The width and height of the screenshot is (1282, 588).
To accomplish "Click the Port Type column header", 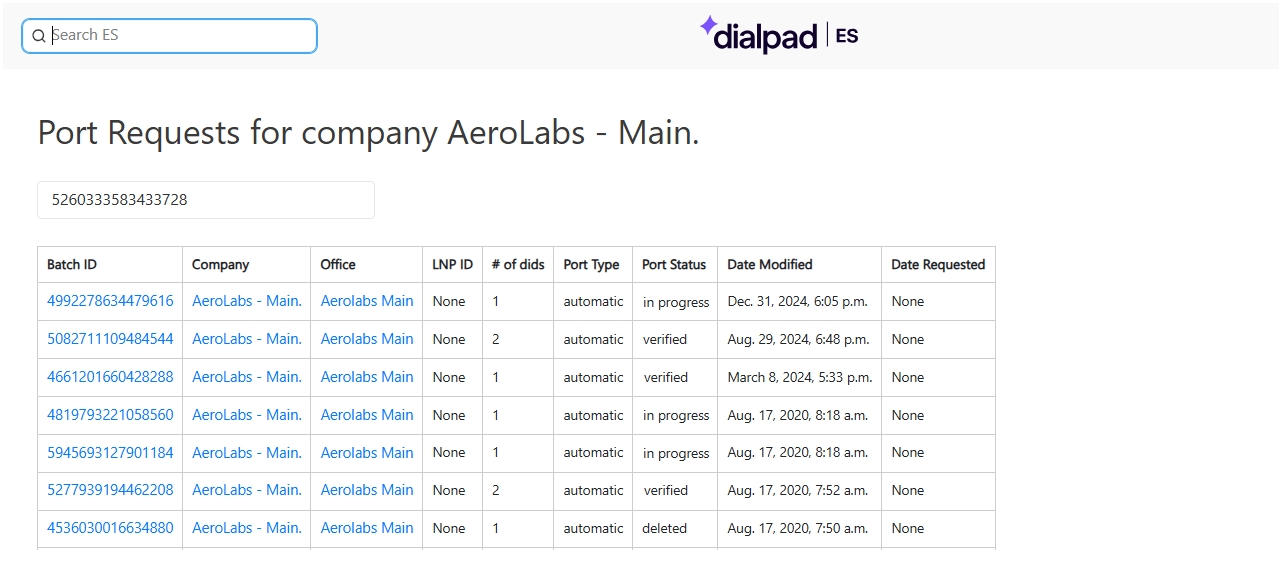I will tap(591, 265).
